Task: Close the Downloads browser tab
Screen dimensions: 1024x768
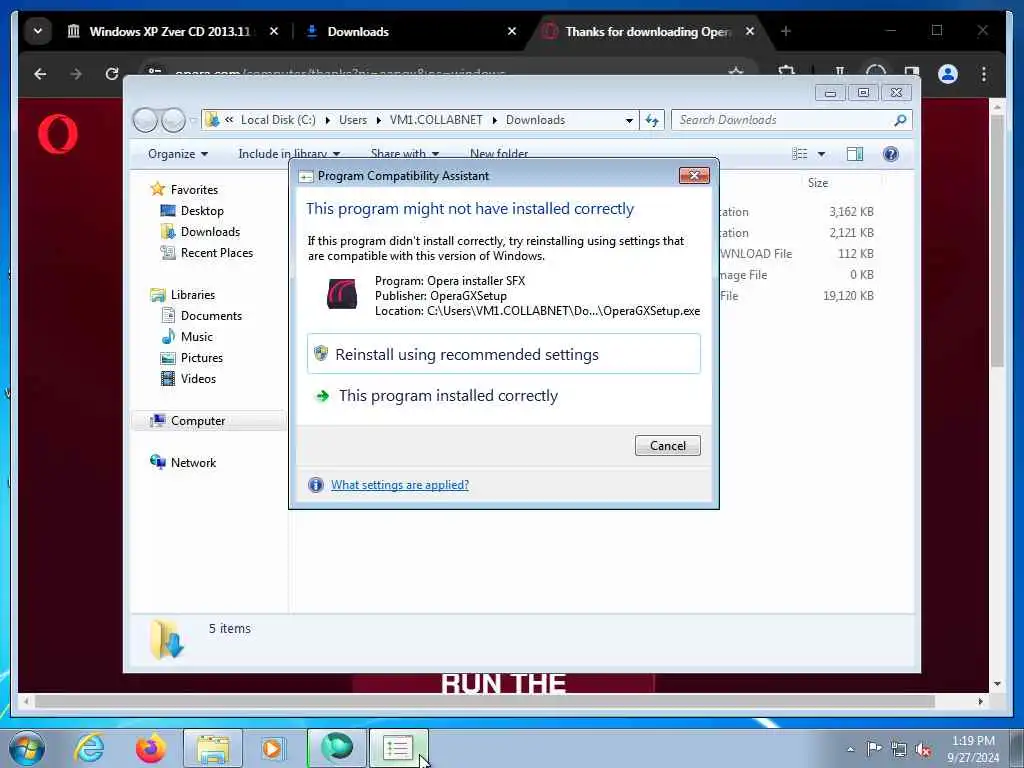Action: point(512,31)
